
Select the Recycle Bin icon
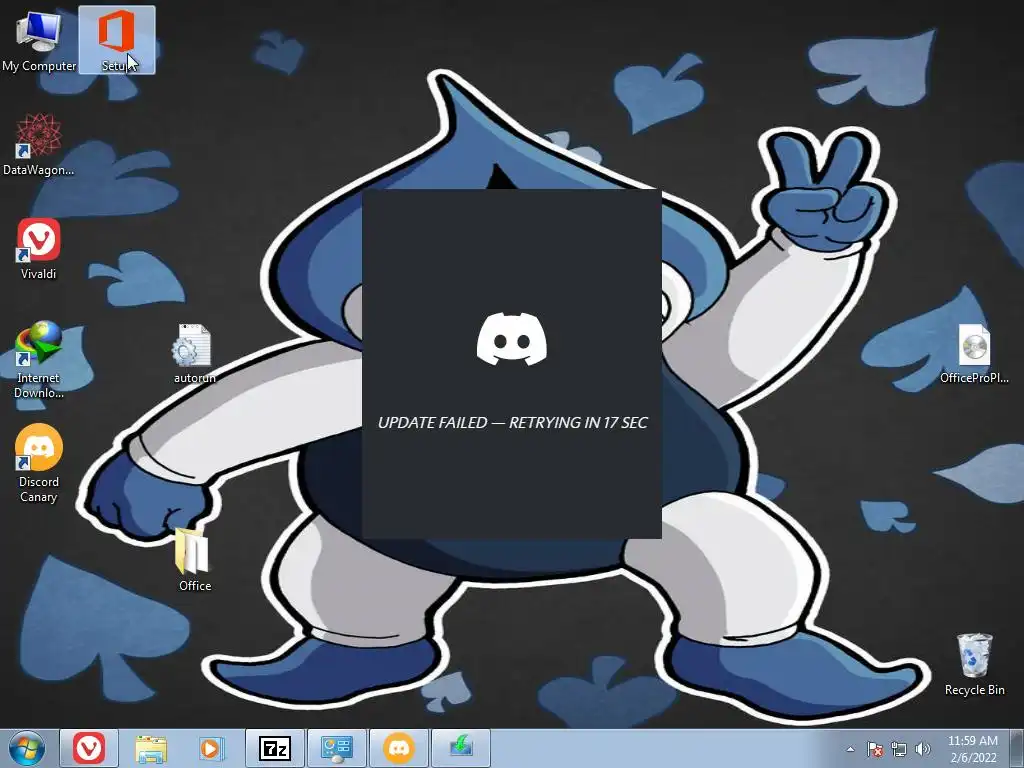click(974, 664)
